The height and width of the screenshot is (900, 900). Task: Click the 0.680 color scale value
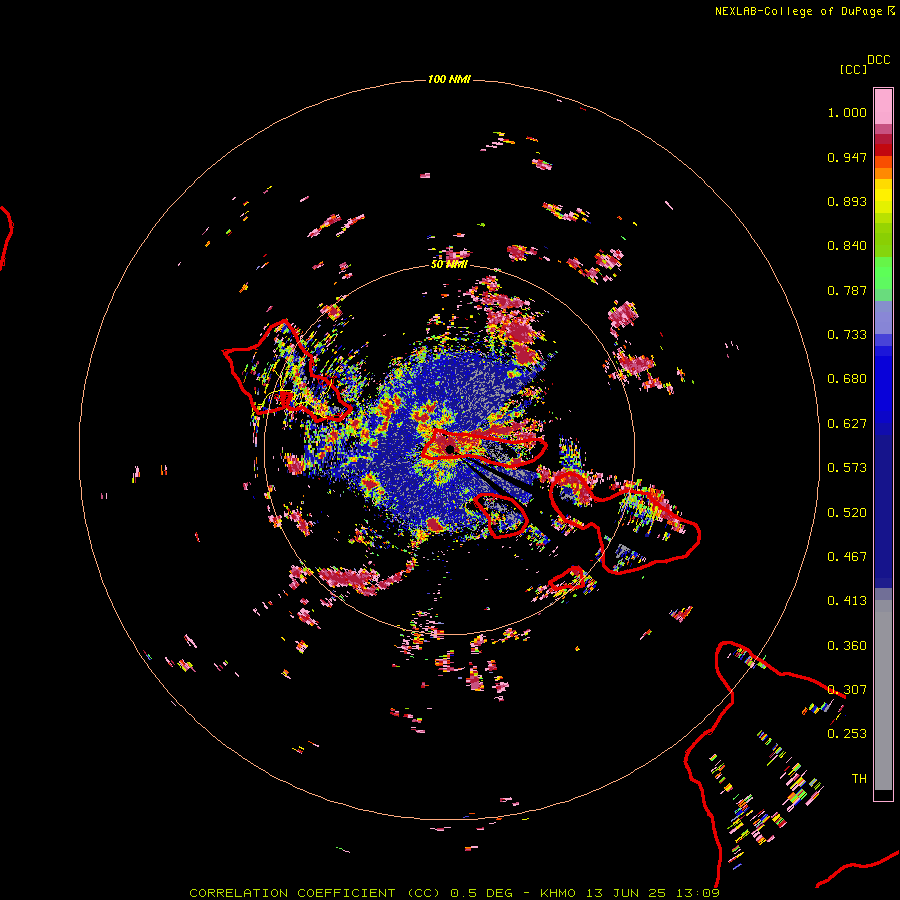point(847,379)
